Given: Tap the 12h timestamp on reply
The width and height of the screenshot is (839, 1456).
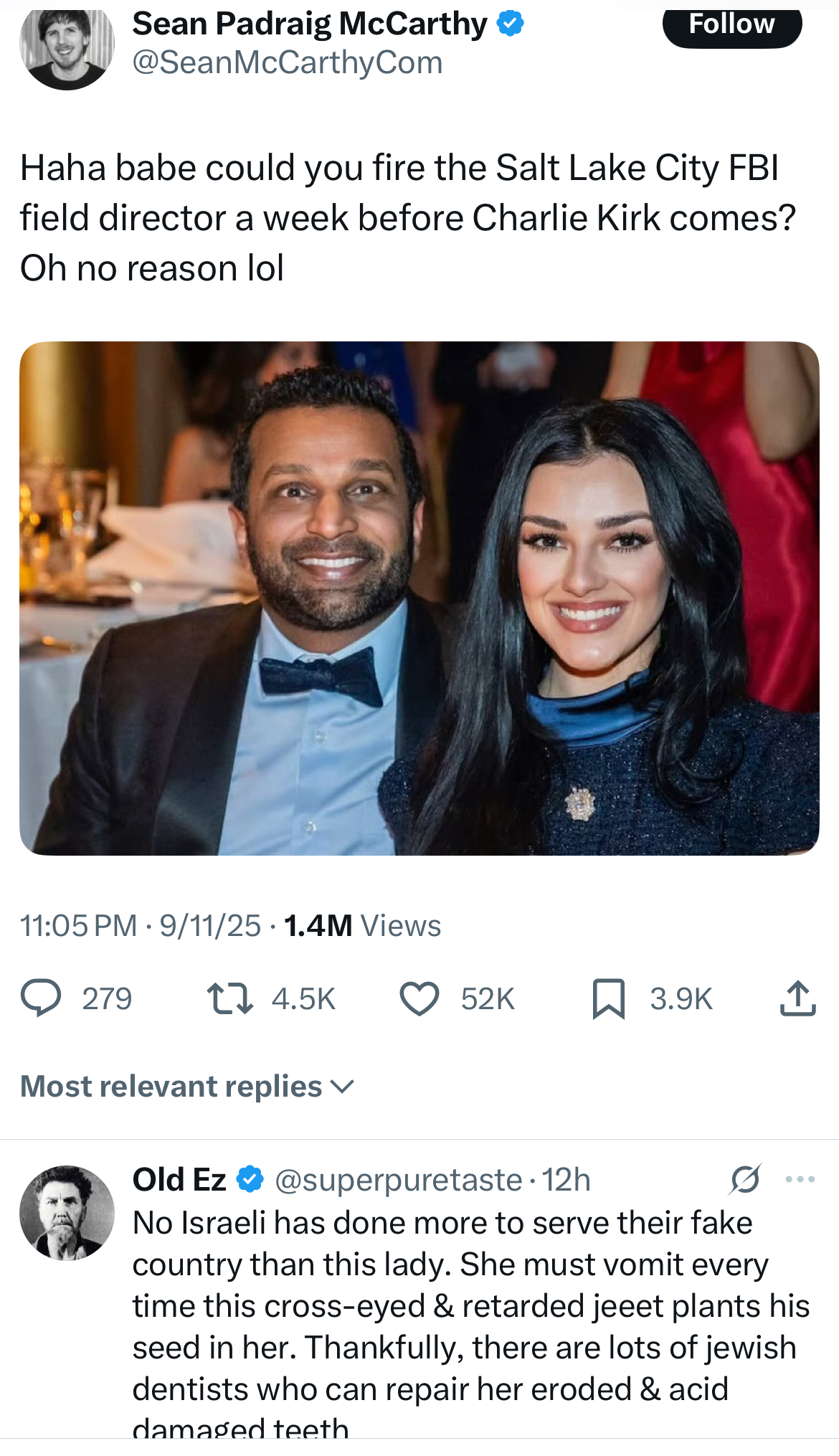Looking at the screenshot, I should pyautogui.click(x=566, y=1180).
